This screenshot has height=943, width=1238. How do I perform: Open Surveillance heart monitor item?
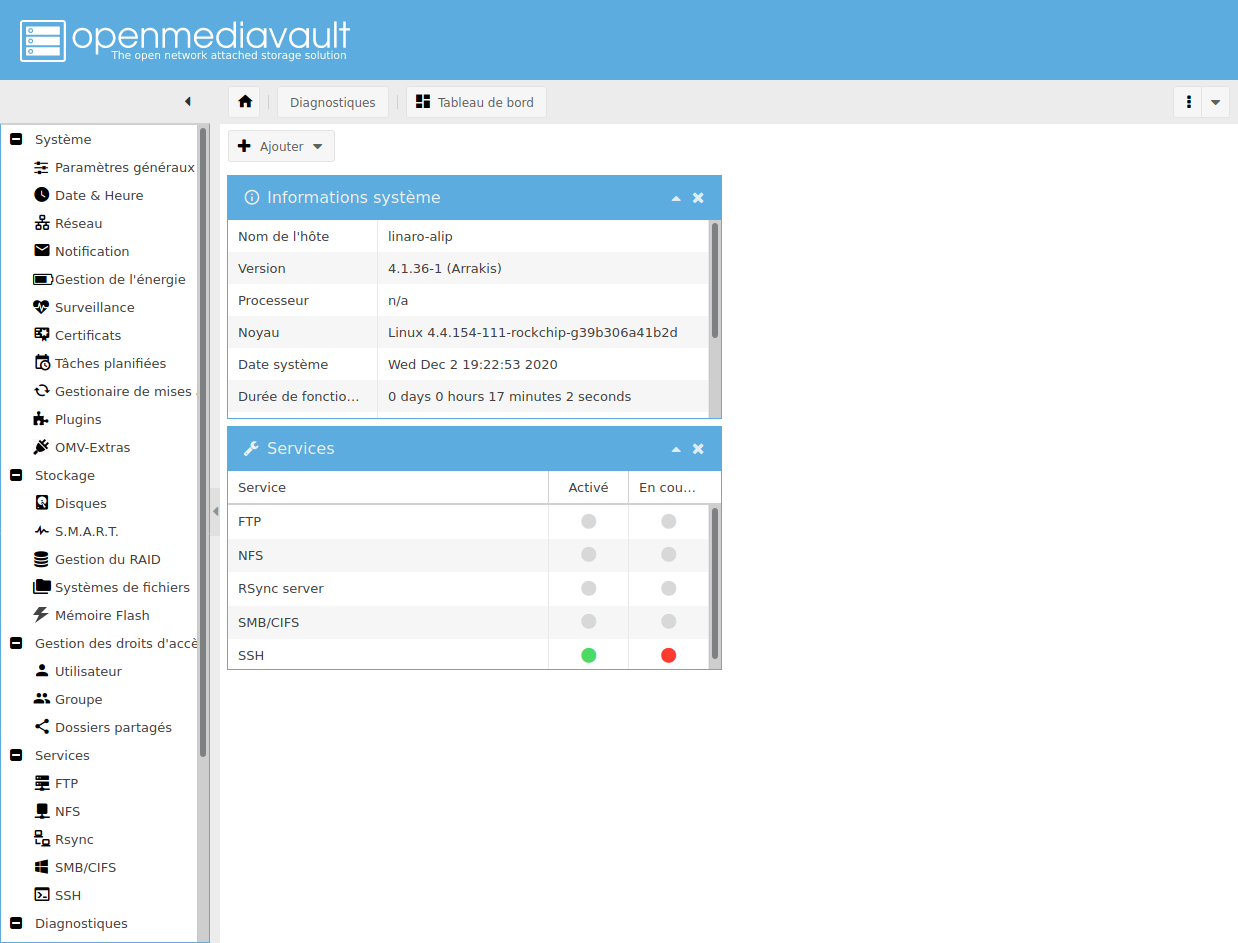94,307
